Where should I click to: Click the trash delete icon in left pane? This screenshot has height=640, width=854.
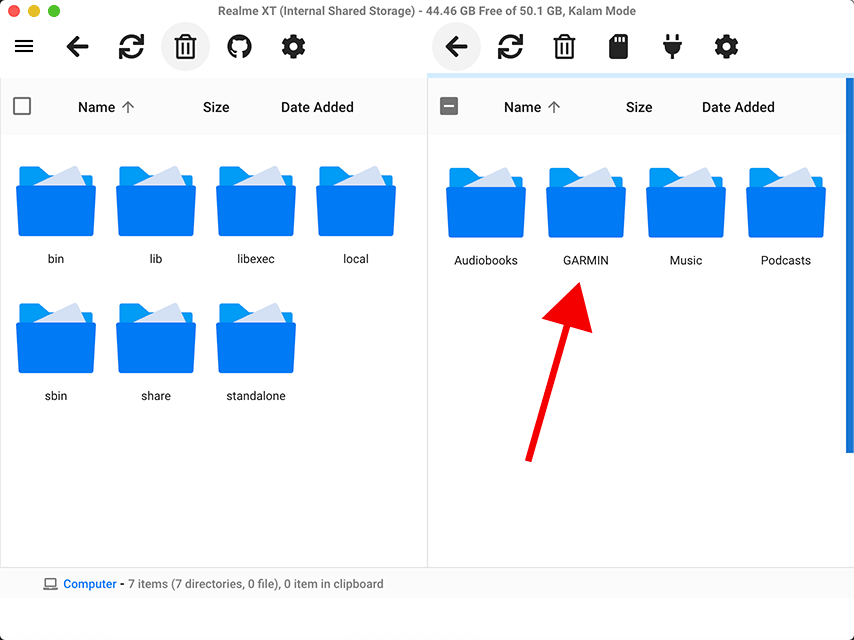[185, 47]
